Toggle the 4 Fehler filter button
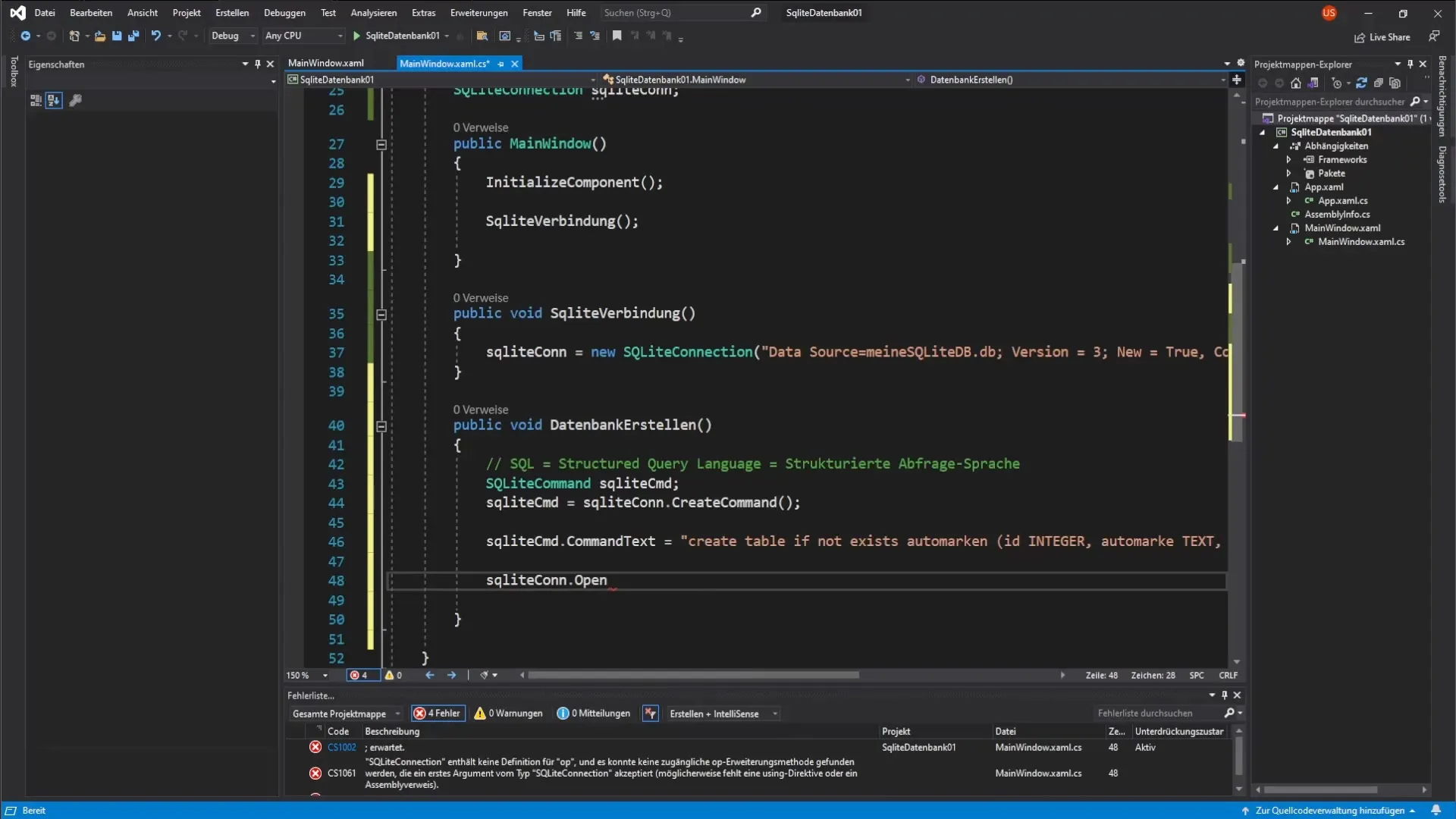The image size is (1456, 819). point(438,714)
